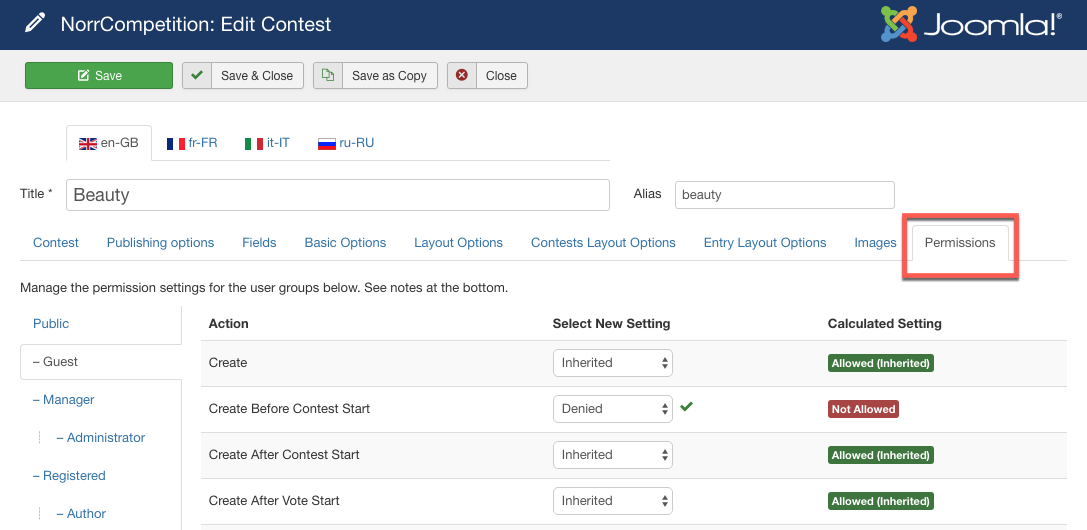Click the green checkmark Save & Close icon
This screenshot has height=530, width=1087.
197,76
